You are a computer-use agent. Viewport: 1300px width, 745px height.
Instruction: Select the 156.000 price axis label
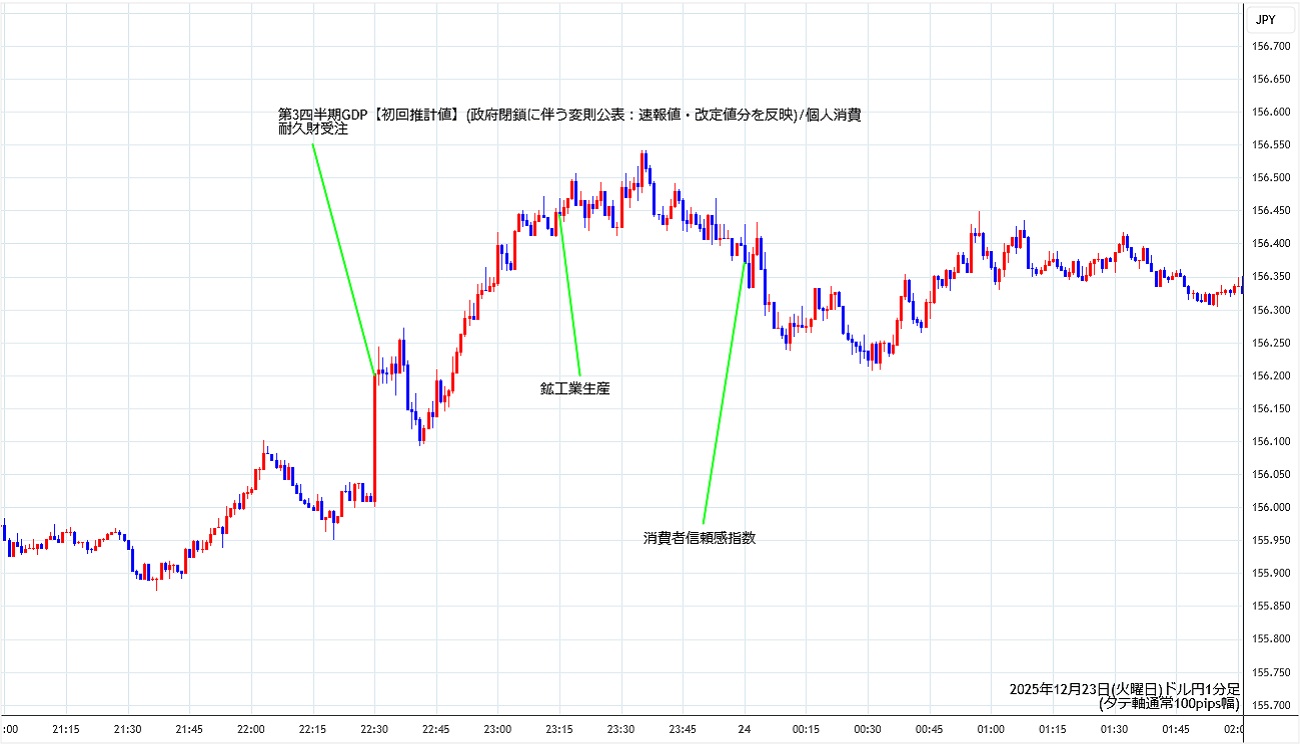(1271, 507)
